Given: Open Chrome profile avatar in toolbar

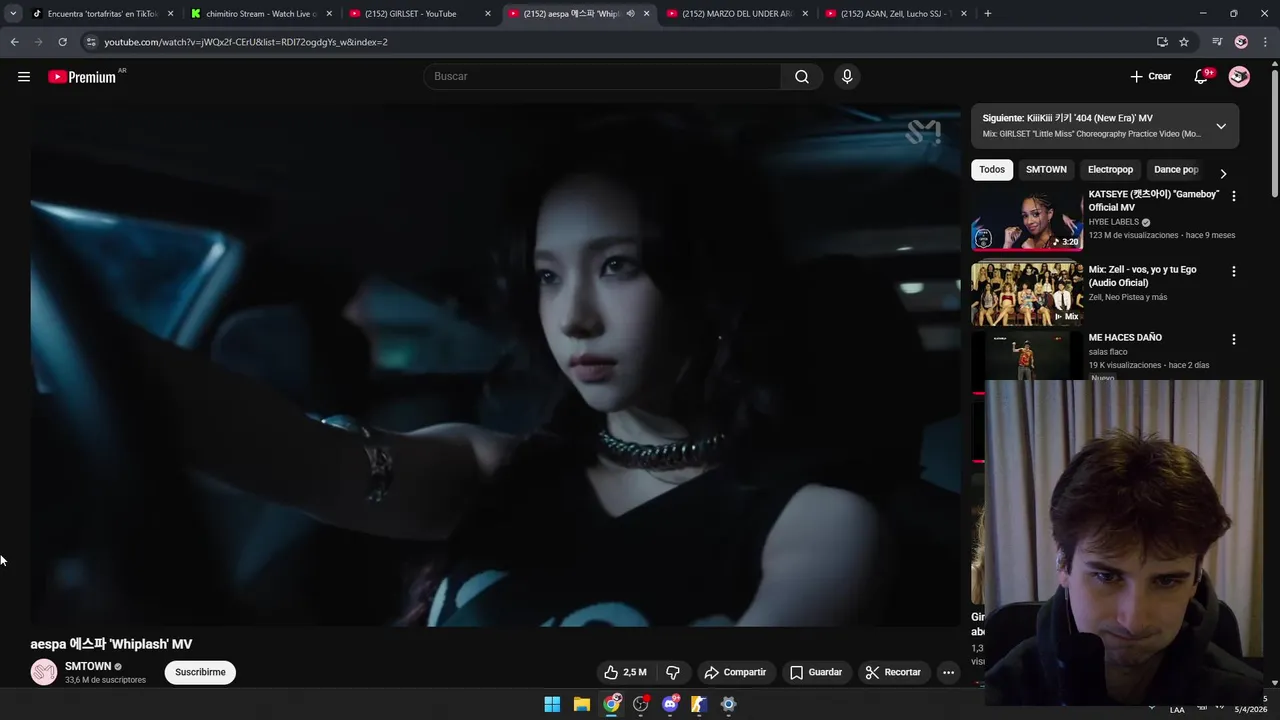Looking at the screenshot, I should pyautogui.click(x=1241, y=42).
